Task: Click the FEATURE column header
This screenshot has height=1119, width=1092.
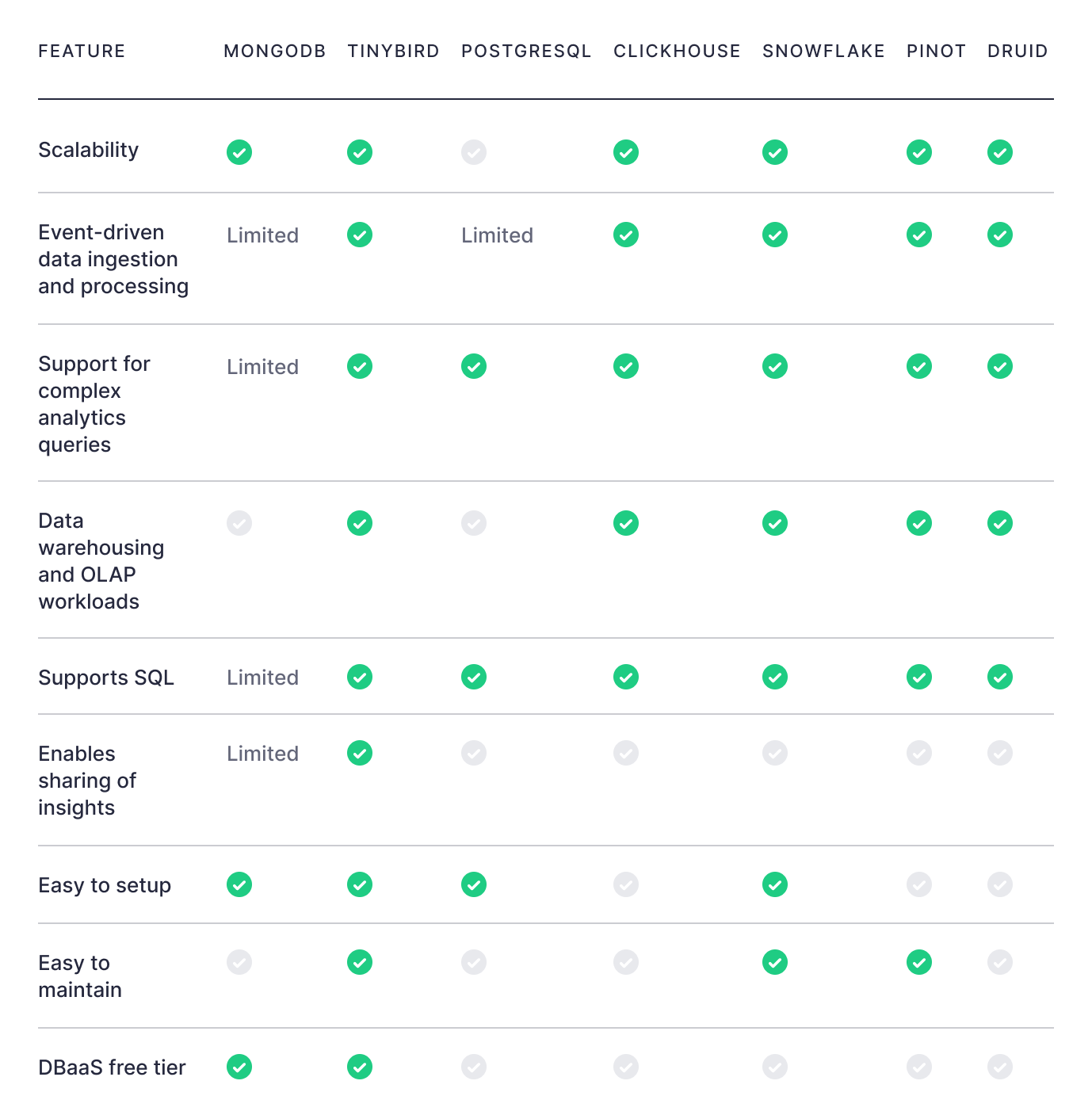Action: pos(82,52)
